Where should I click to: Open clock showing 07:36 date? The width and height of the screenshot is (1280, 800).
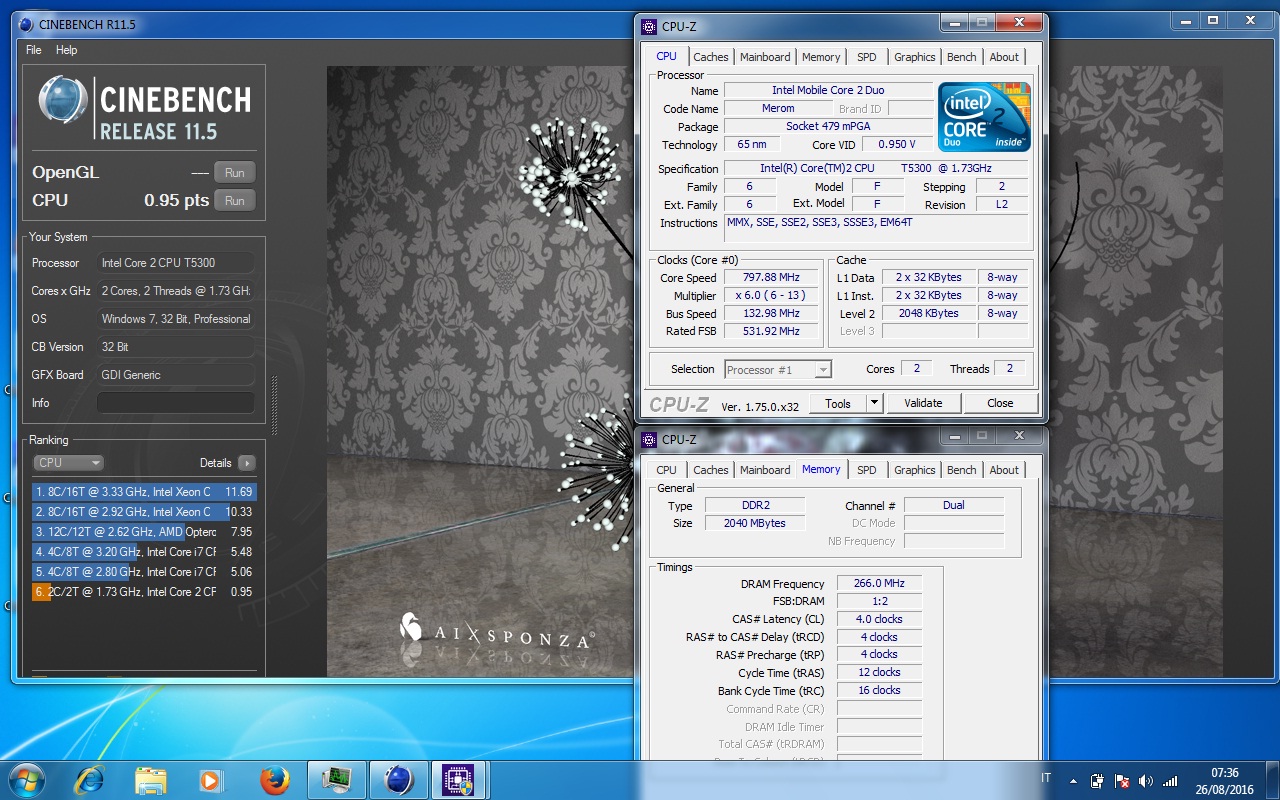click(1225, 780)
